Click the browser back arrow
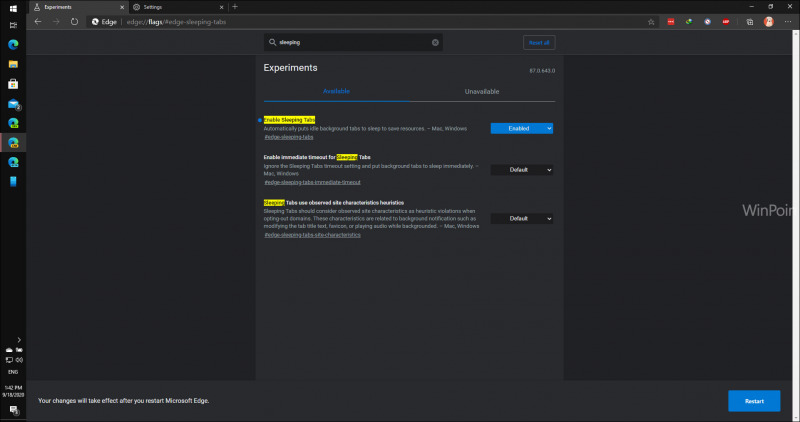 [x=38, y=22]
